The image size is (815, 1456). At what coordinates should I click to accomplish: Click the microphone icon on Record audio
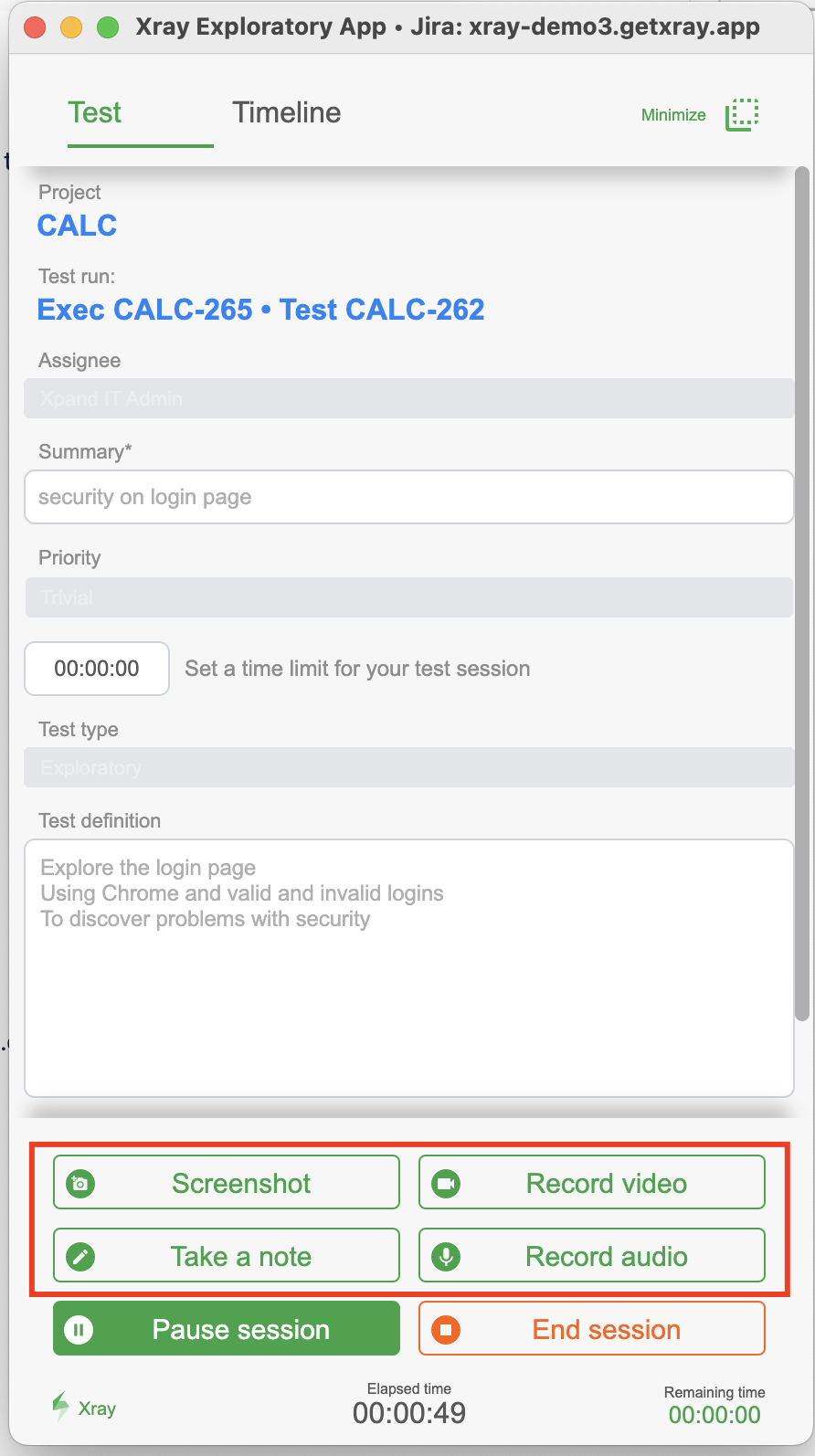pos(446,1257)
